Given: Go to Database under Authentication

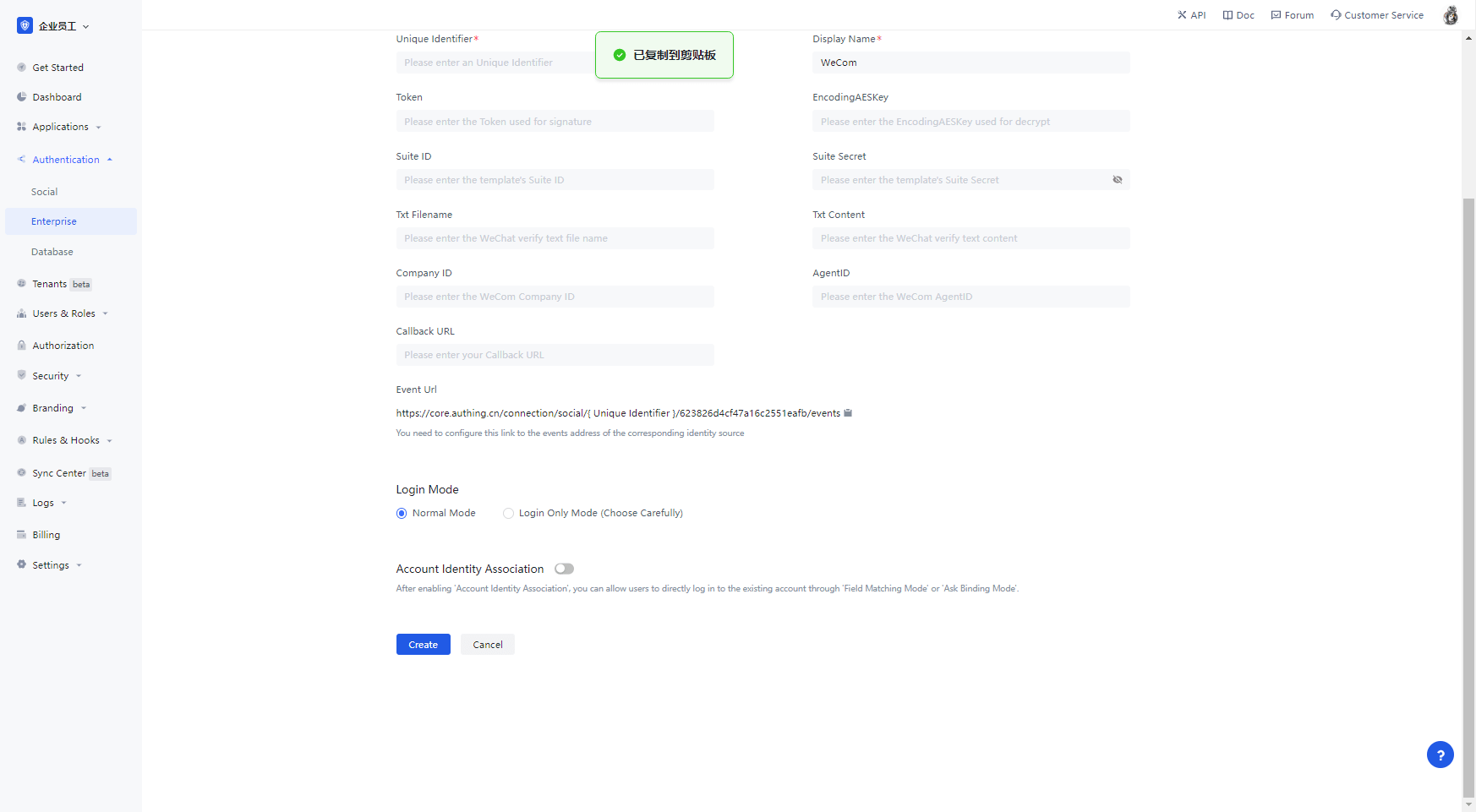Looking at the screenshot, I should [52, 252].
